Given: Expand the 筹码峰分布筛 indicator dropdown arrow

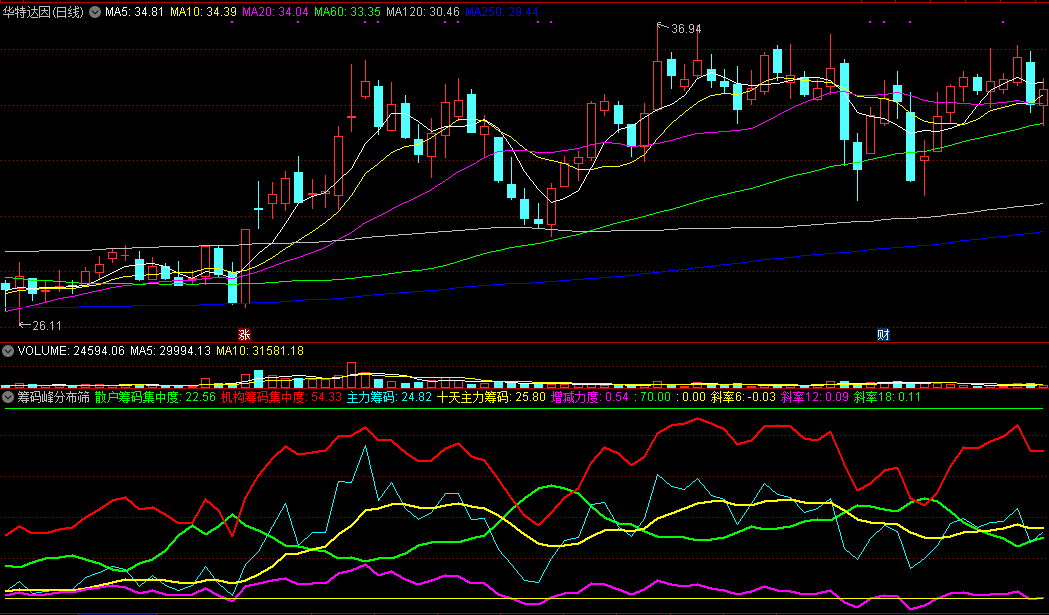Looking at the screenshot, I should (x=8, y=397).
